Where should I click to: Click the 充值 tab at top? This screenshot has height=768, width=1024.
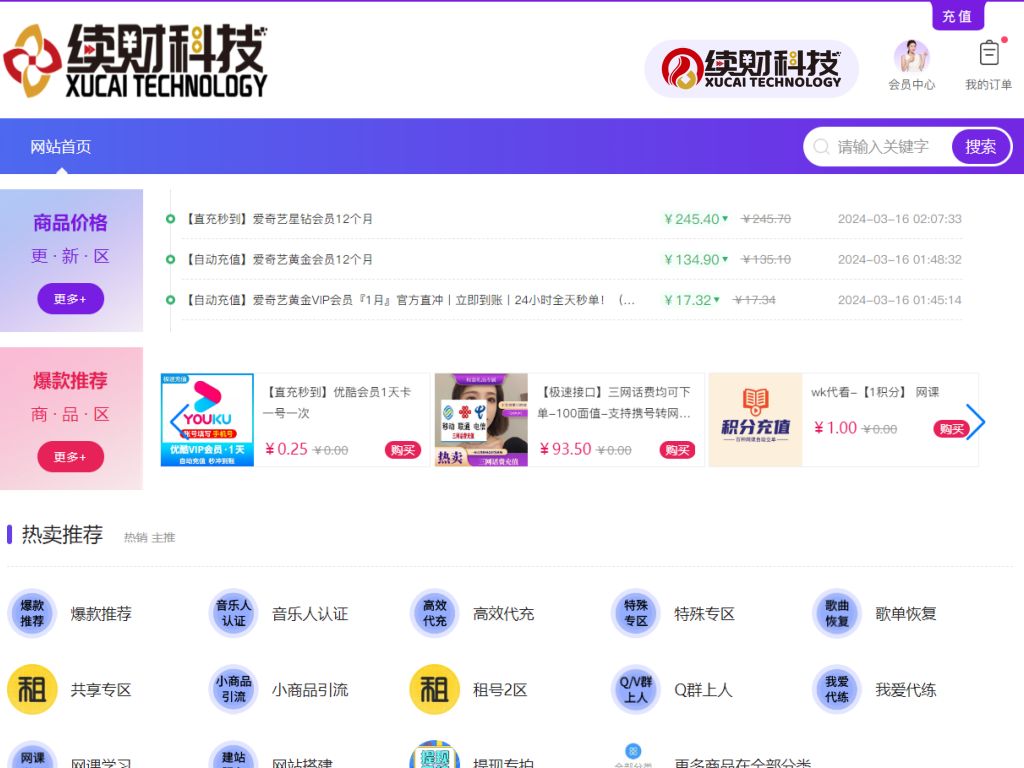957,16
